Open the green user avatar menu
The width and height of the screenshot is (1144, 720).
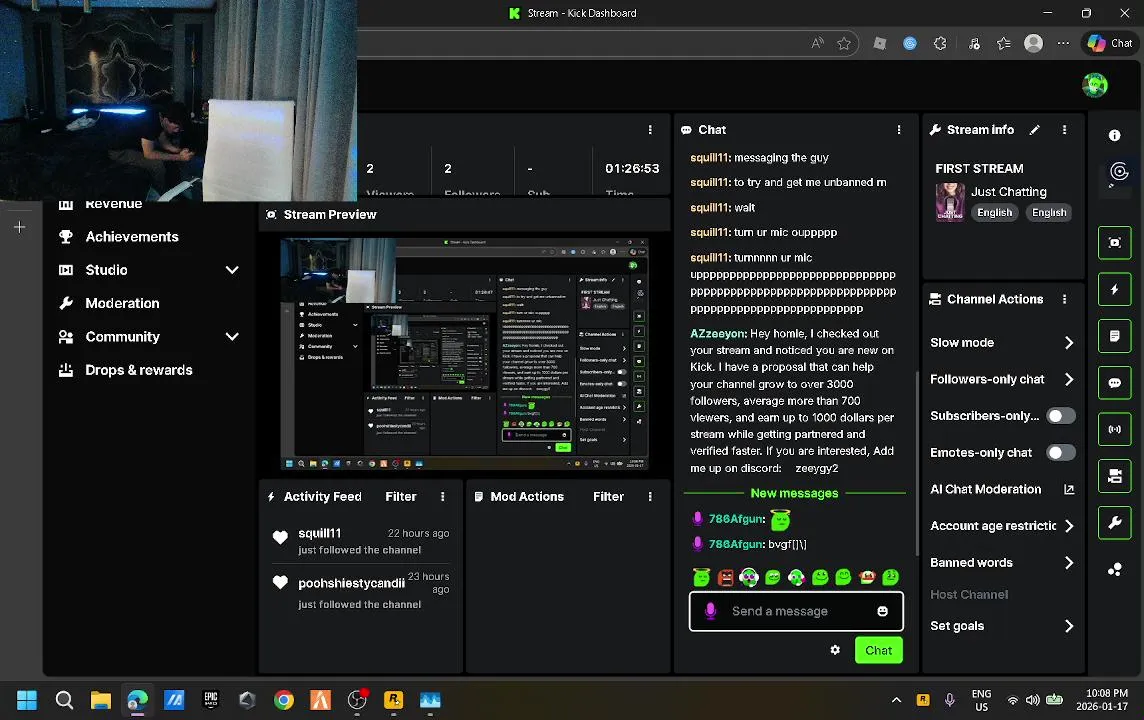point(1094,85)
